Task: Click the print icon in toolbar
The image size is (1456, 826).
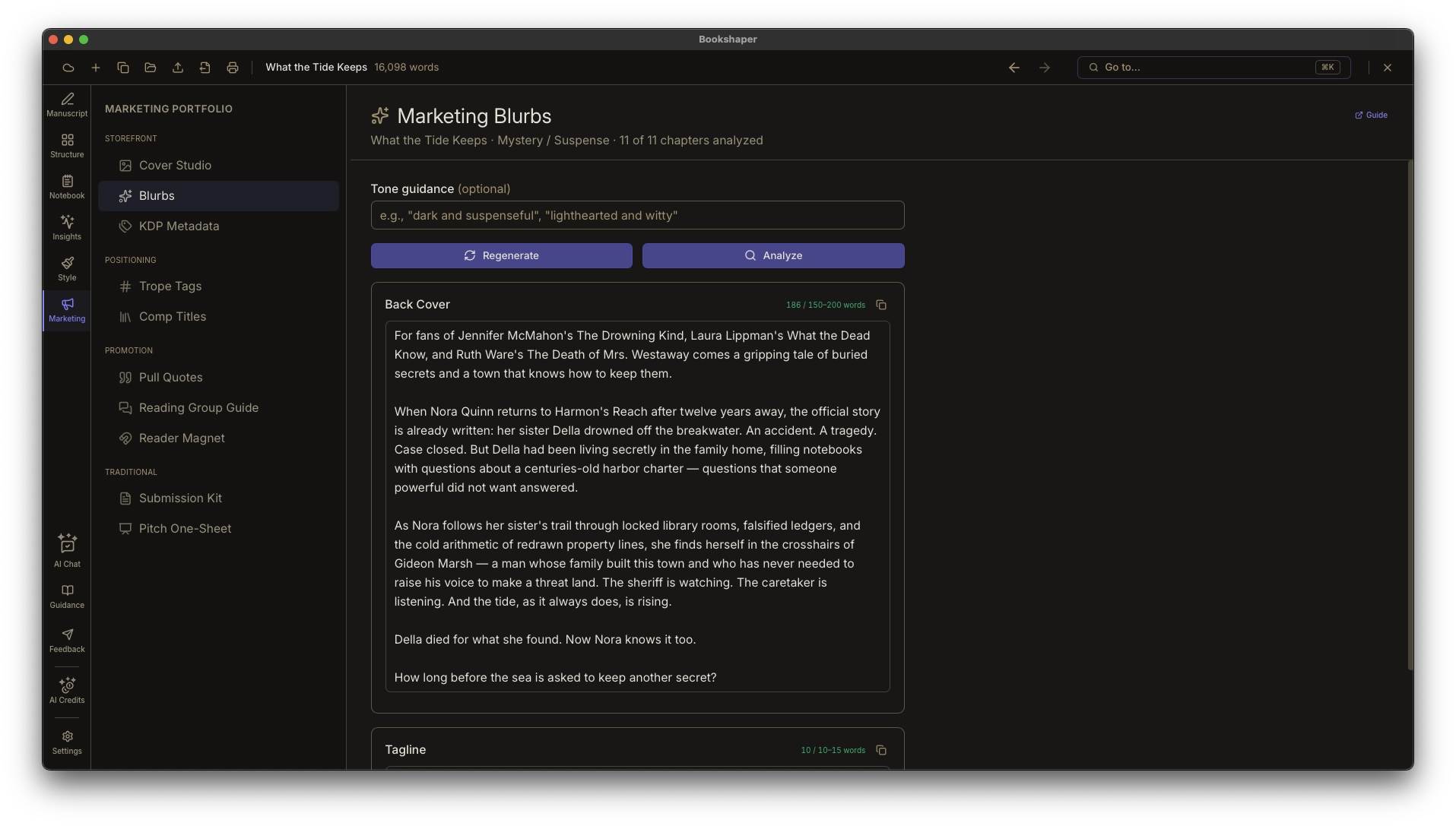Action: click(x=233, y=68)
